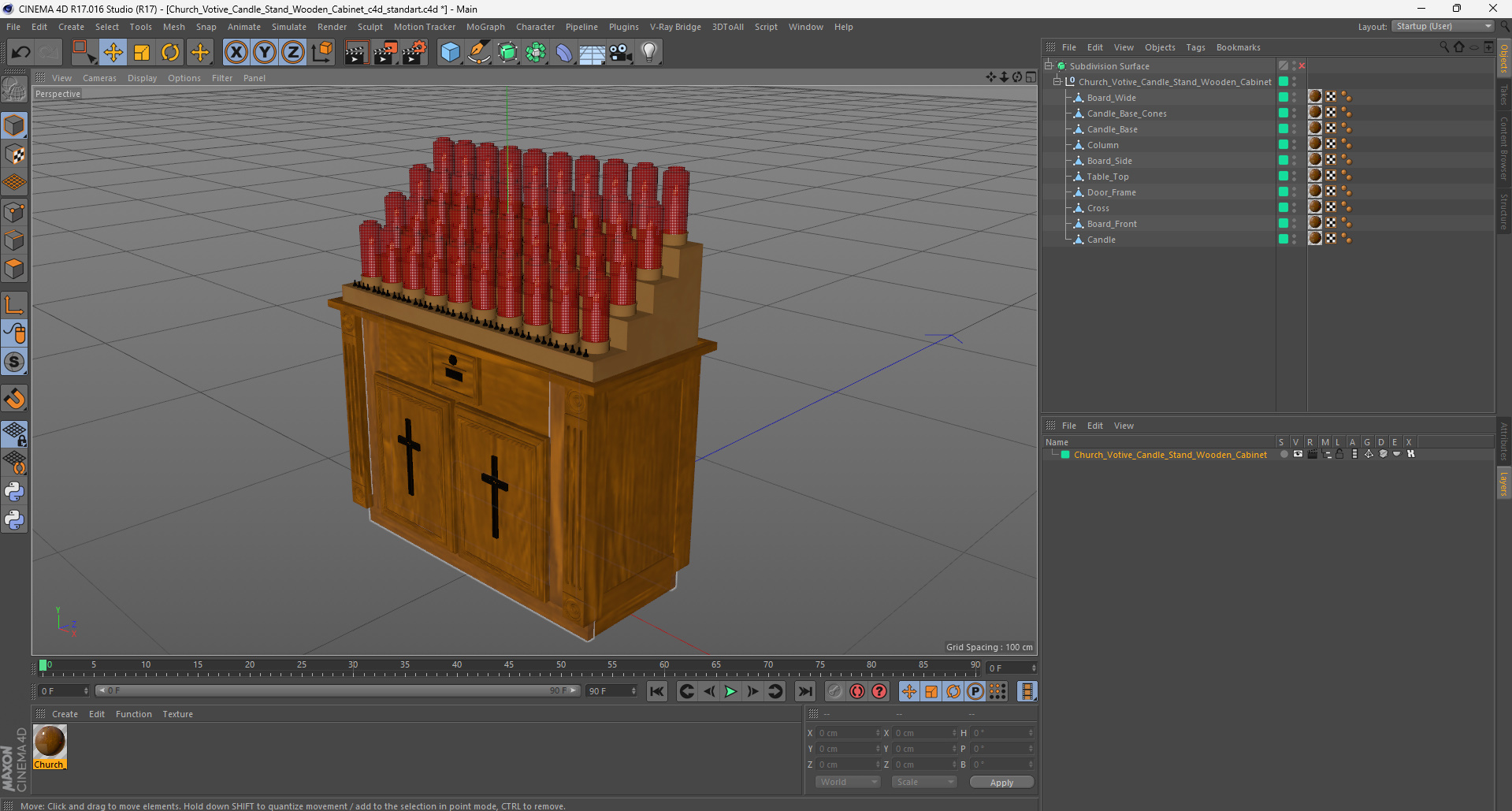Click Record Active Objects button
Image resolution: width=1512 pixels, height=811 pixels.
tap(834, 691)
